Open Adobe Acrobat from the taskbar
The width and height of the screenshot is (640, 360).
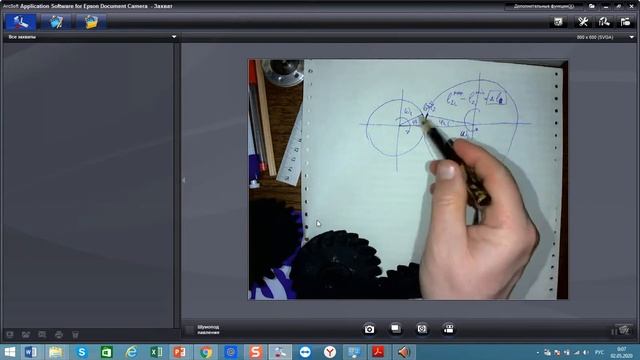point(379,352)
